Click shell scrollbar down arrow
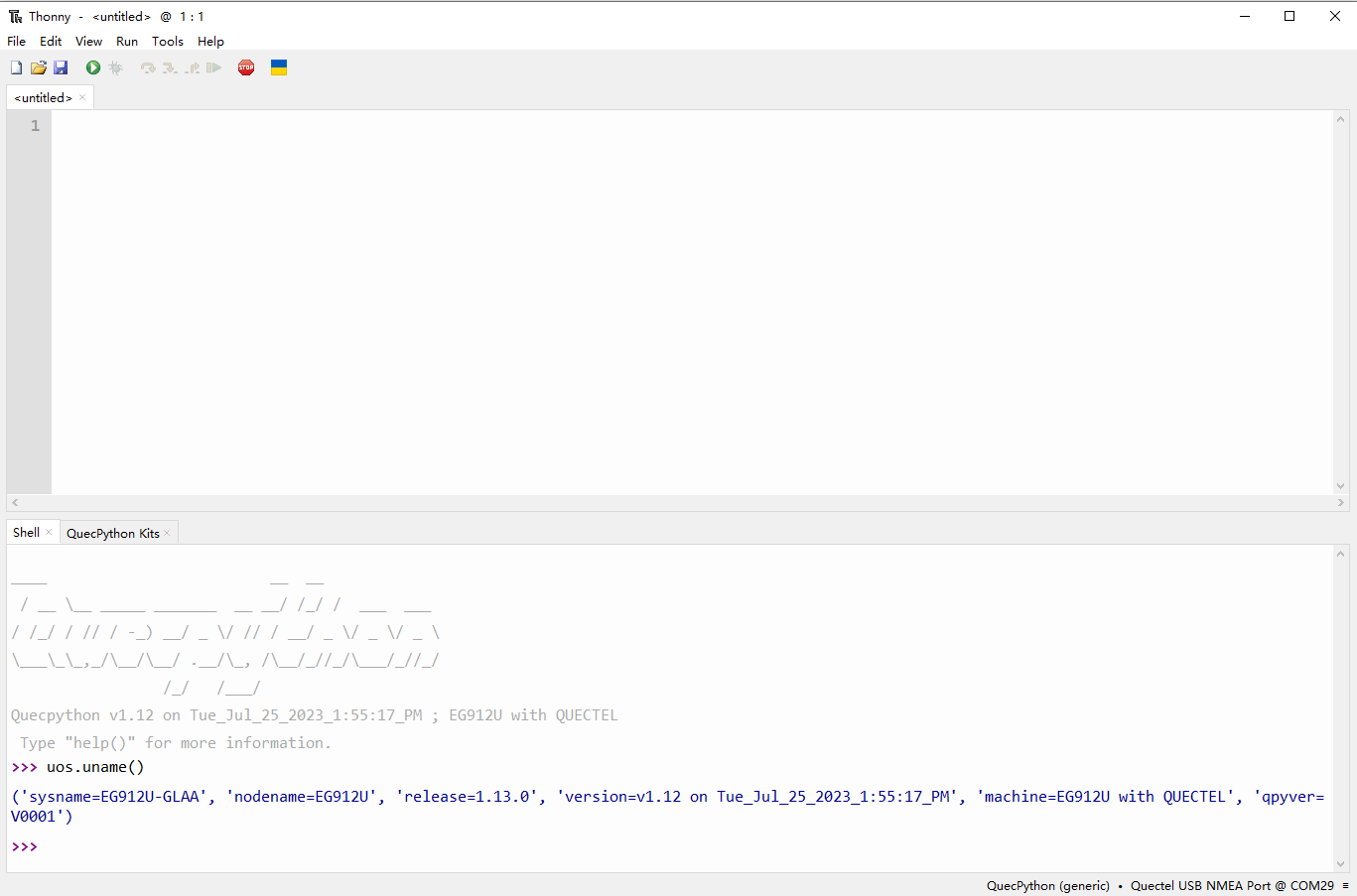The image size is (1357, 896). (x=1341, y=864)
